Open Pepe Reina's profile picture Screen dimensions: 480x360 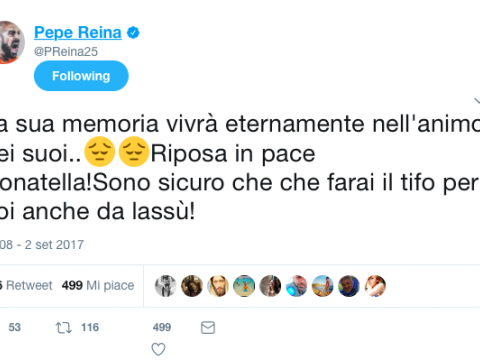click(10, 42)
